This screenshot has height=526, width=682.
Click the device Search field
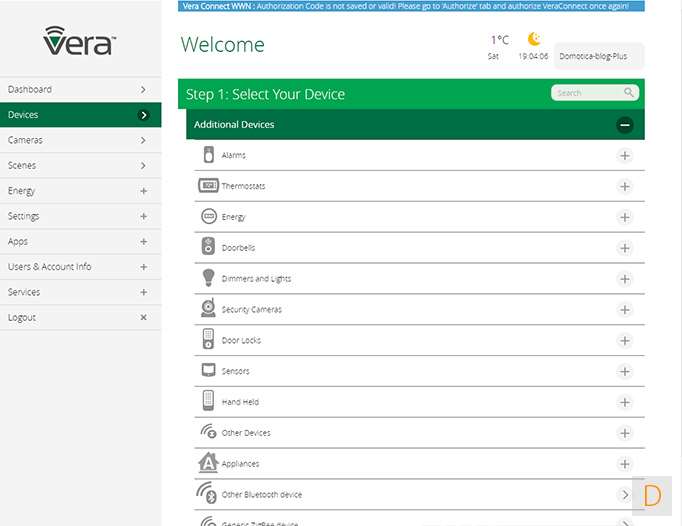(588, 93)
